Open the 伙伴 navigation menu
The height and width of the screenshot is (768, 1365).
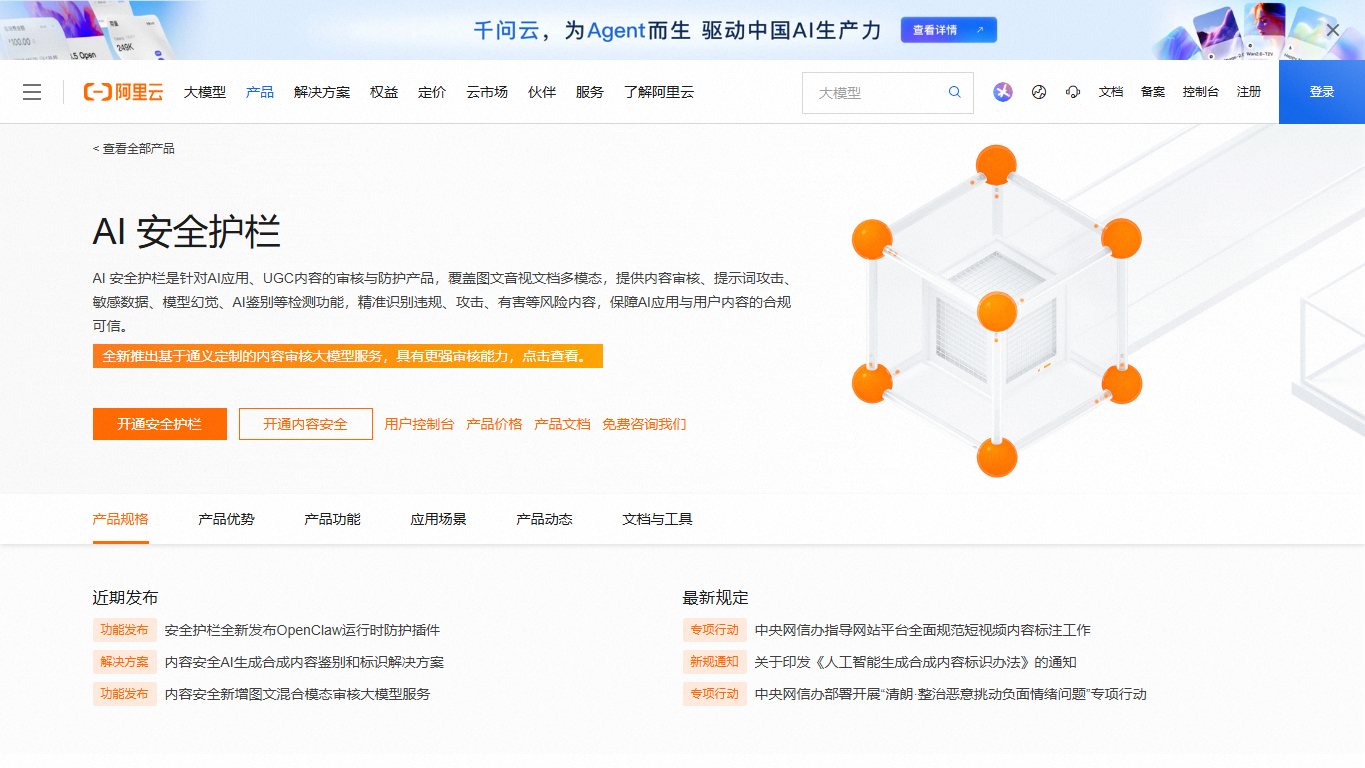(542, 92)
